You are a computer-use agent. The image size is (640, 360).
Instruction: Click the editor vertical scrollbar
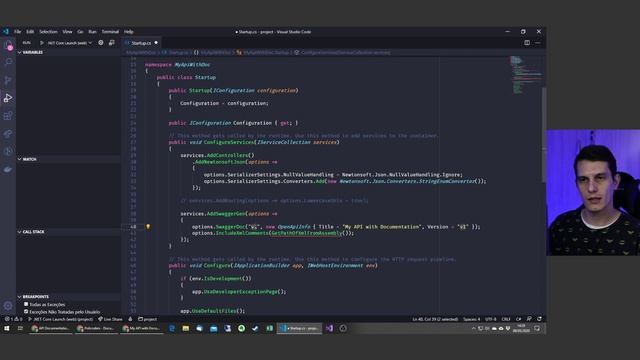coord(544,135)
